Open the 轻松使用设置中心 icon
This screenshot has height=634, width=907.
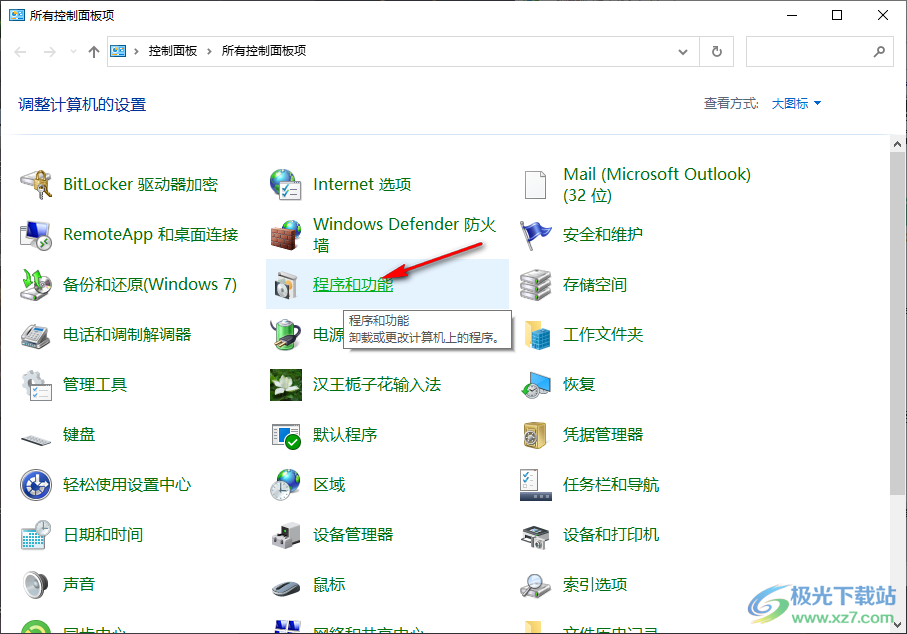37,485
